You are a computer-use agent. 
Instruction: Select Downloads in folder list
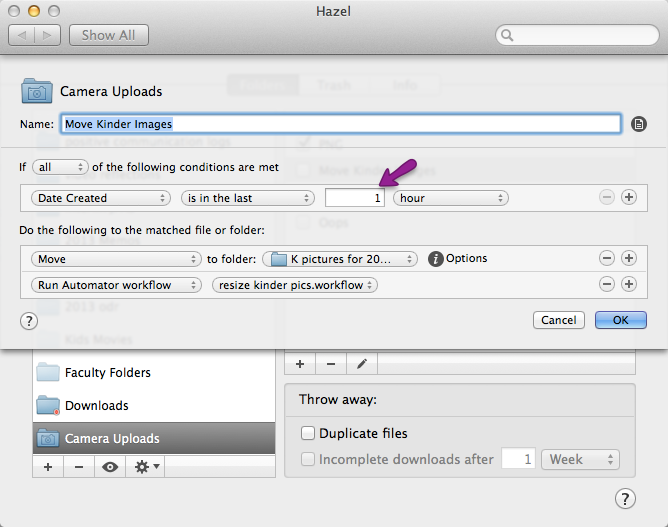click(x=154, y=405)
